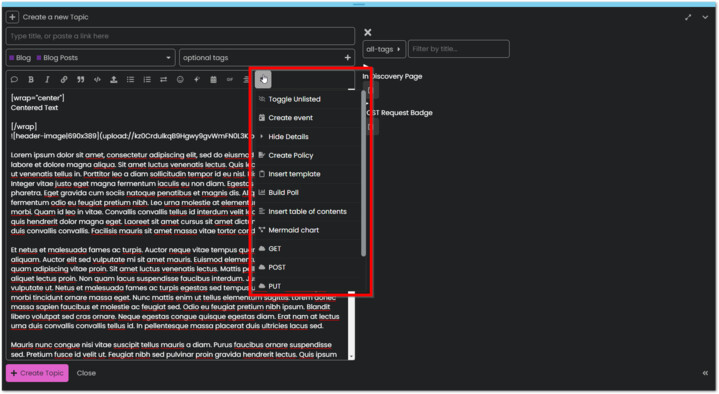Click the options menu vertical scrollbar
This screenshot has height=394, width=719.
click(x=363, y=173)
